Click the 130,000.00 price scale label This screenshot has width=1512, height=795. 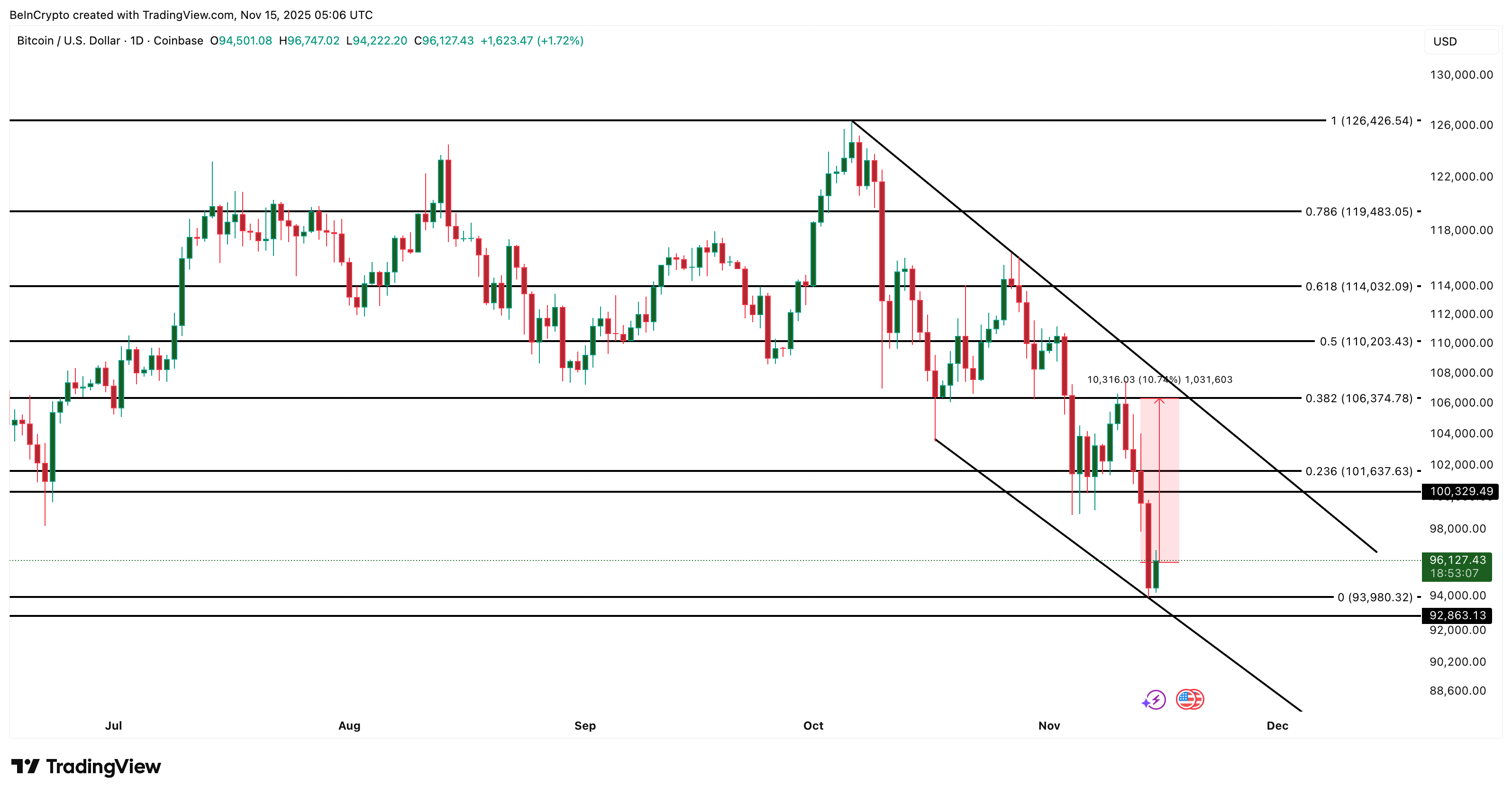tap(1461, 74)
